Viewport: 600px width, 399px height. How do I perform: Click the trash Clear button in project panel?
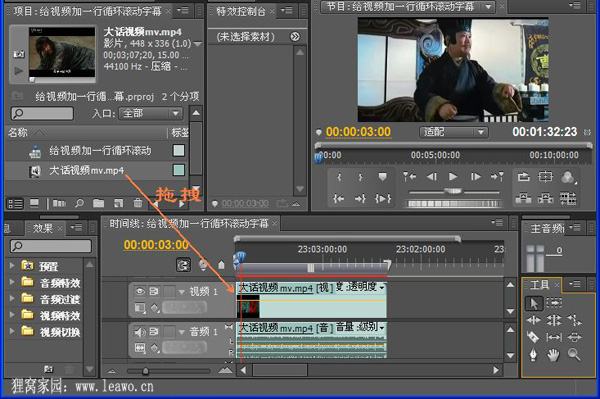(138, 203)
